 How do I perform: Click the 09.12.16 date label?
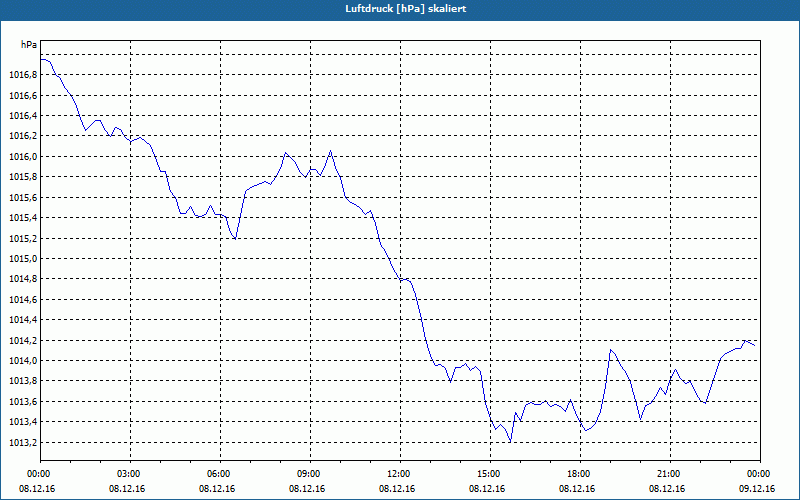[757, 488]
